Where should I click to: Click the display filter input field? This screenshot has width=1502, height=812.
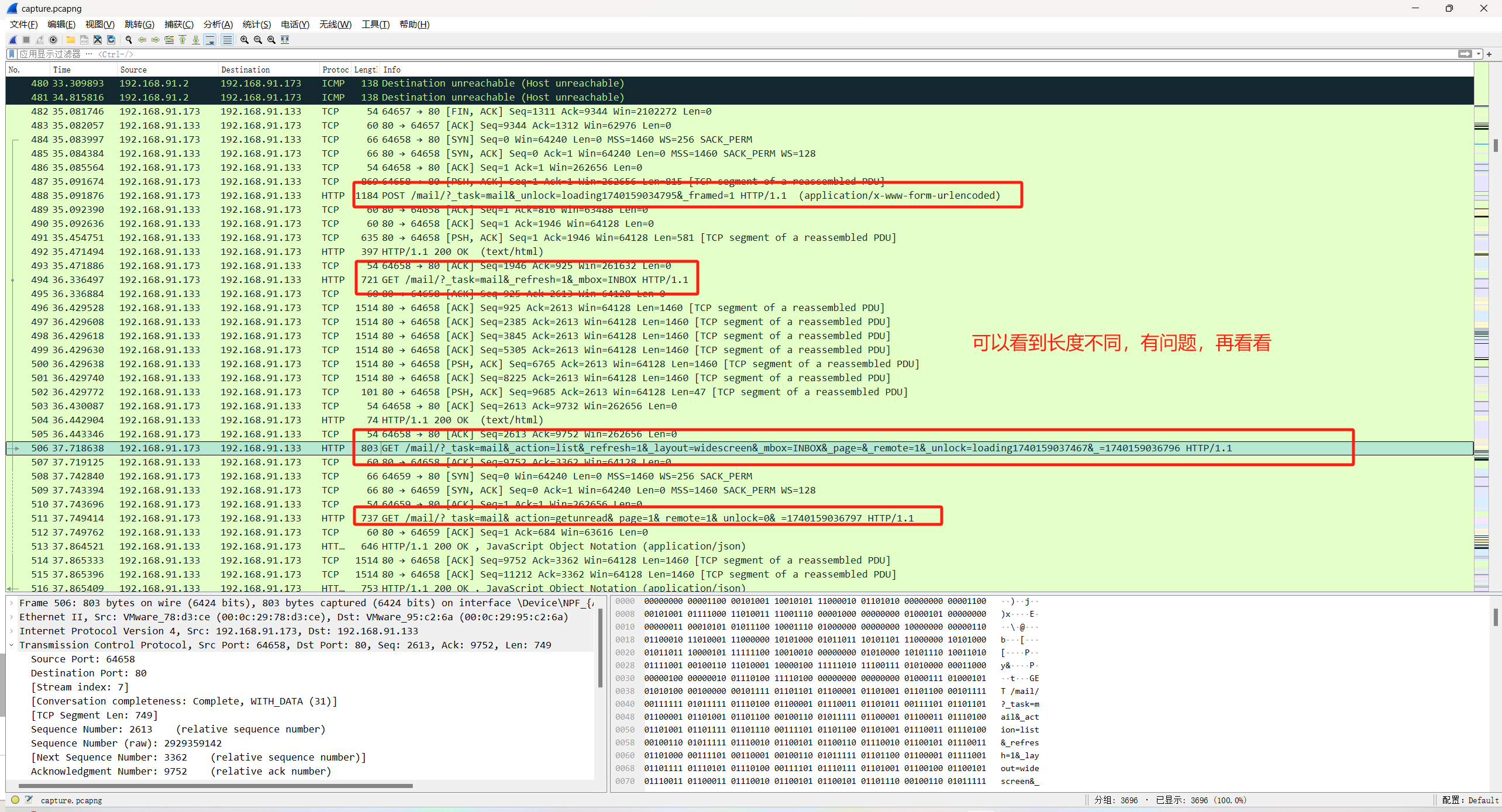(702, 54)
